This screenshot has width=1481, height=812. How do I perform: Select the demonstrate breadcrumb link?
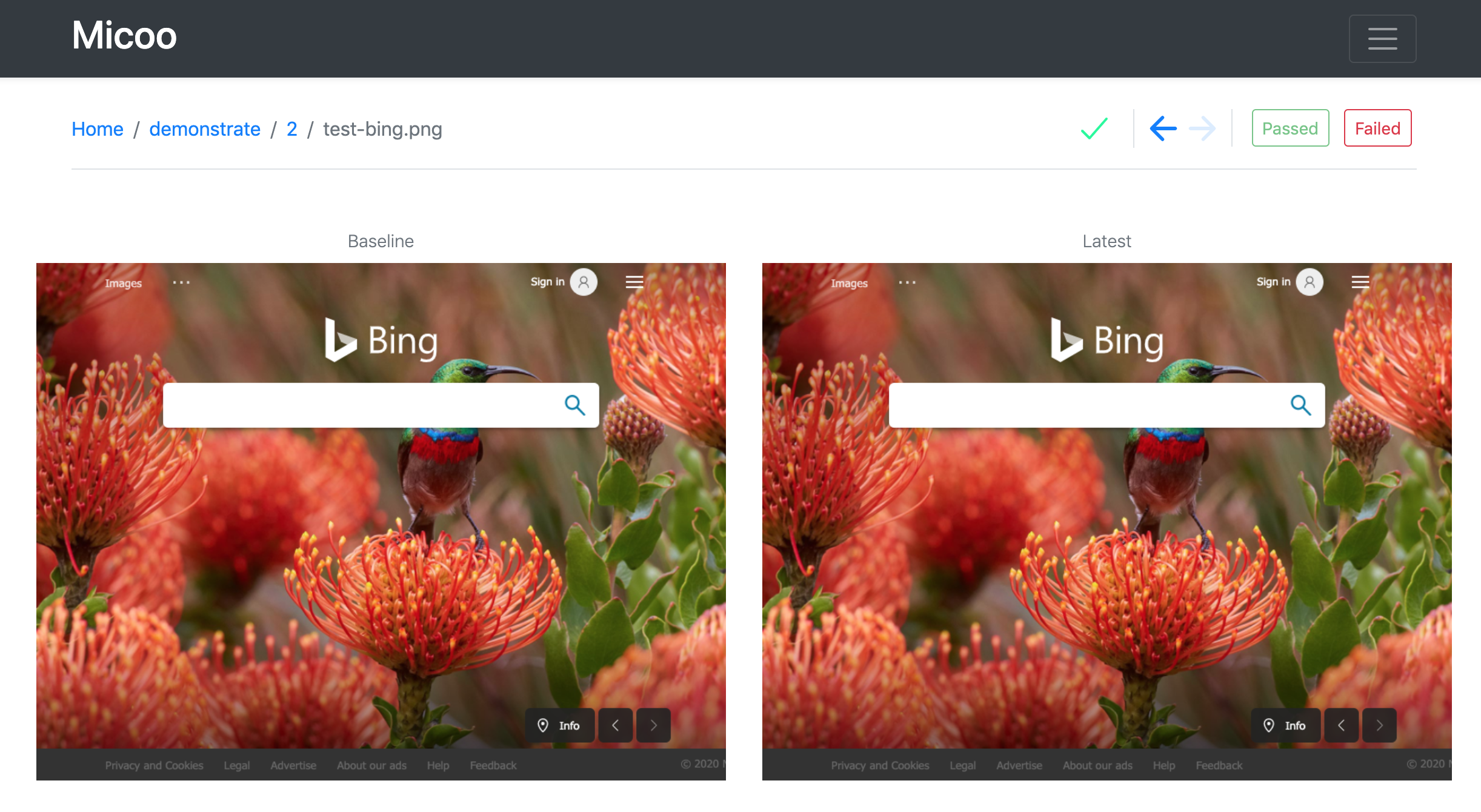point(204,128)
